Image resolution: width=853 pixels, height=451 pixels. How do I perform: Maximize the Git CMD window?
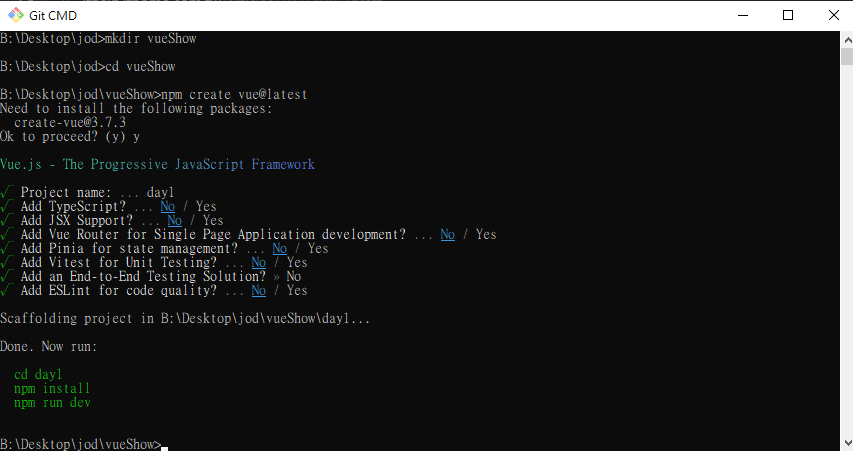[788, 15]
